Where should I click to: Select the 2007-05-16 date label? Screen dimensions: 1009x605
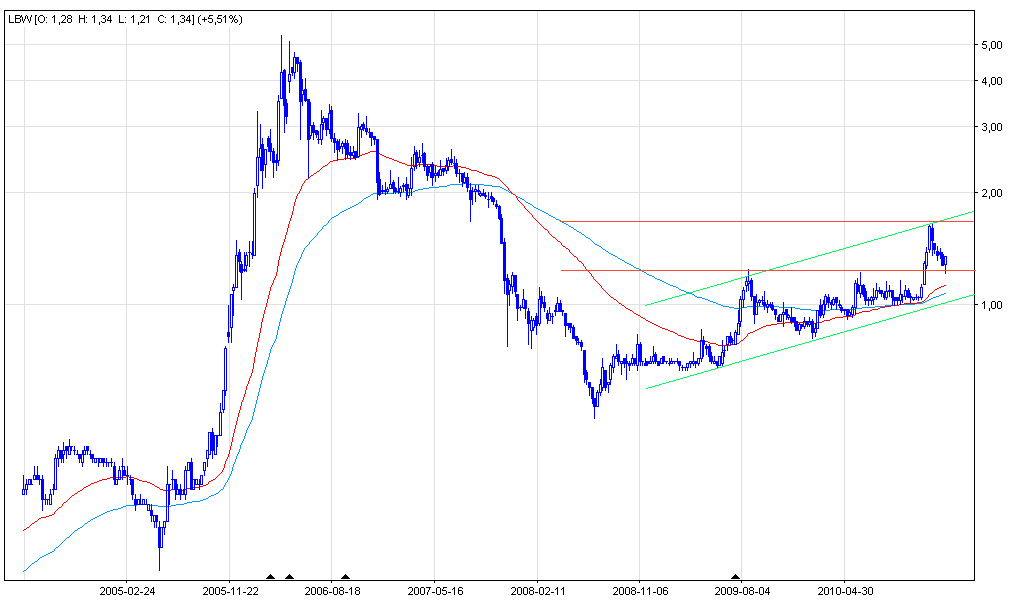point(434,590)
